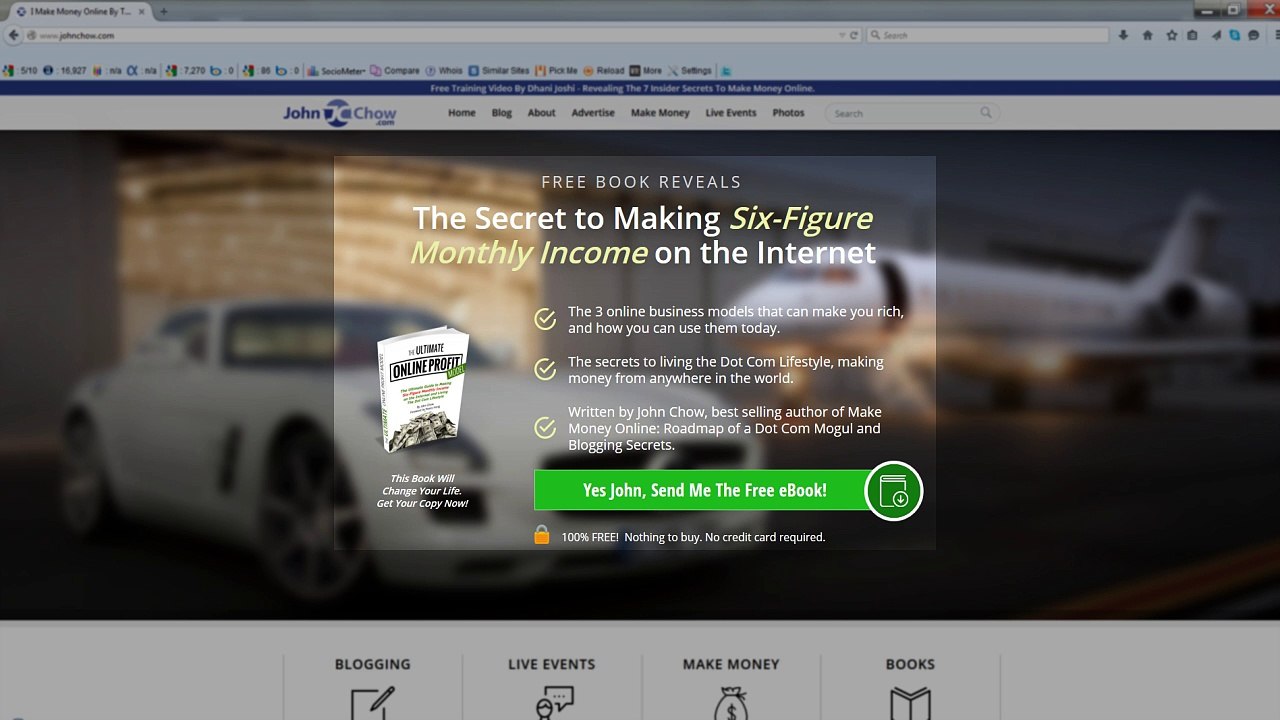Screen dimensions: 1280x720
Task: Reload page using address bar refresh icon
Action: [x=854, y=35]
